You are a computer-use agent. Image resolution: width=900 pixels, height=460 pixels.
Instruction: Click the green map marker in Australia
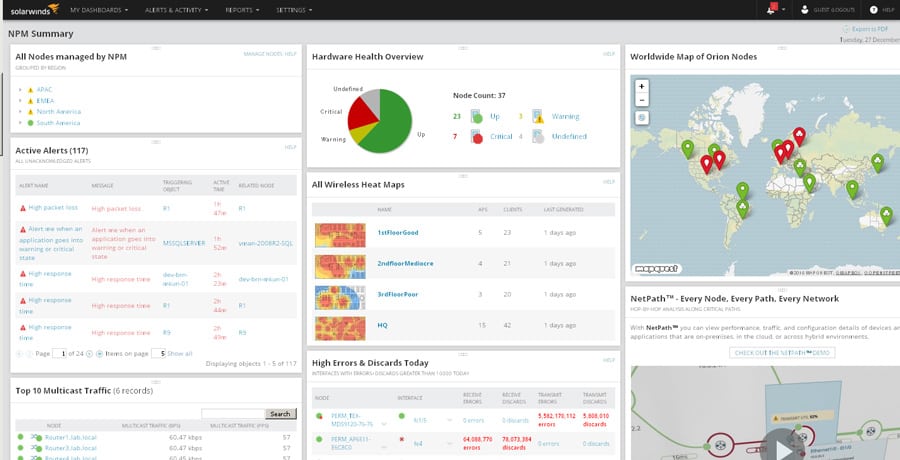[x=886, y=215]
